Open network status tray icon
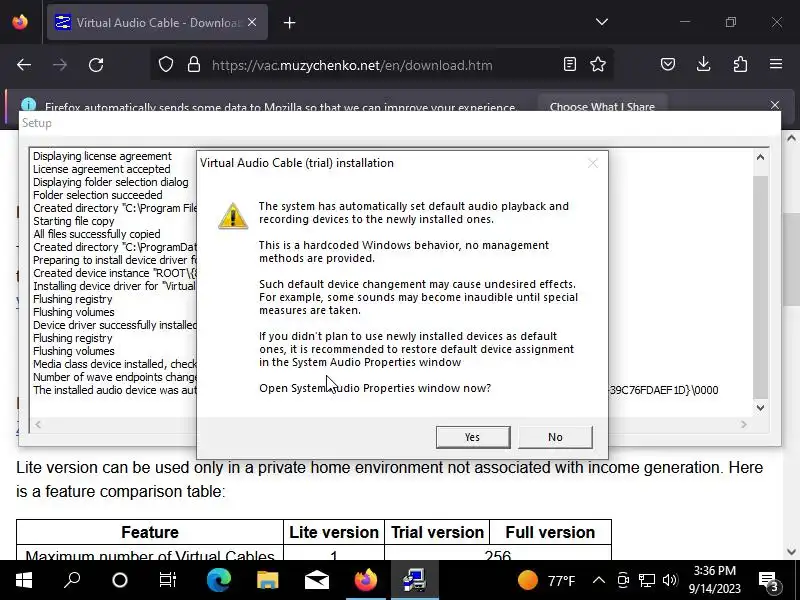The image size is (800, 600). [x=646, y=580]
